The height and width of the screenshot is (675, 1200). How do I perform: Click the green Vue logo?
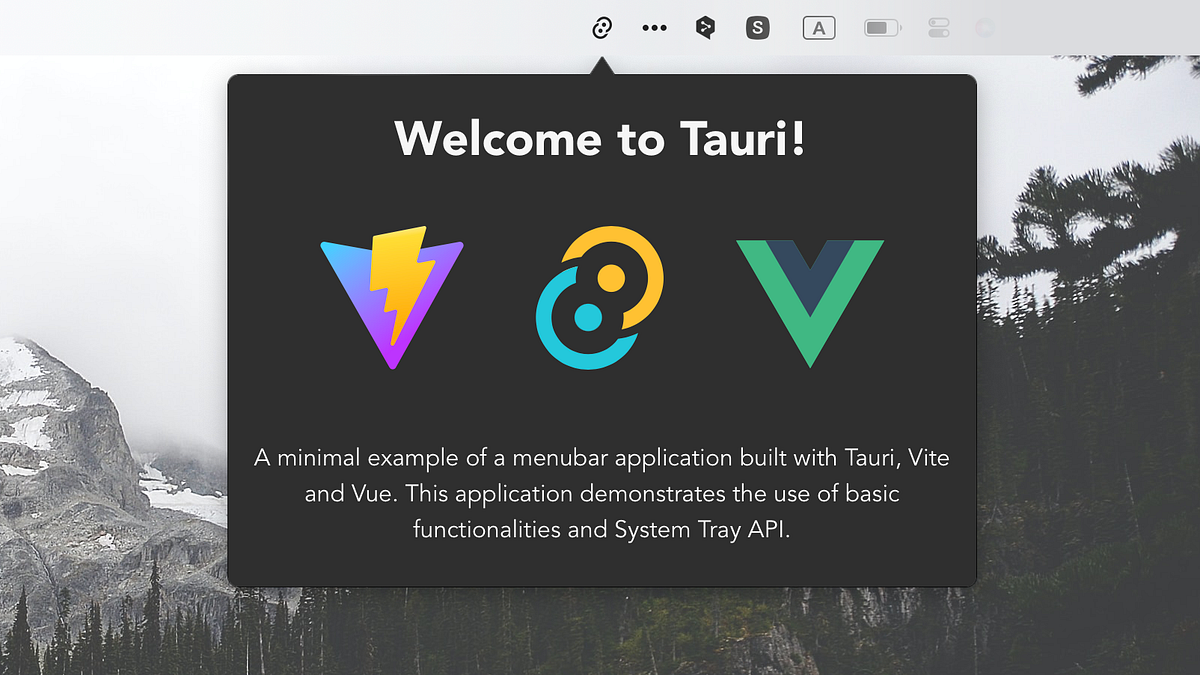point(810,303)
